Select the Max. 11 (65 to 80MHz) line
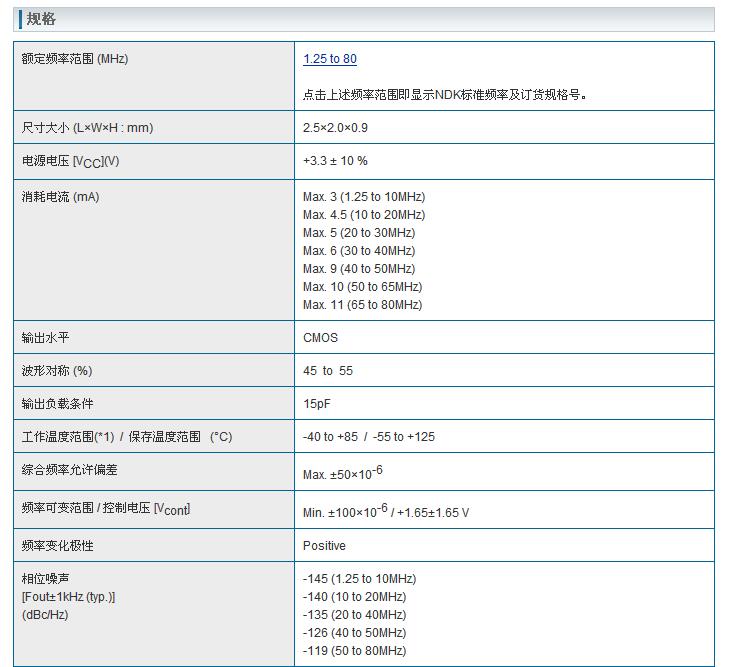This screenshot has height=667, width=737. [x=362, y=305]
